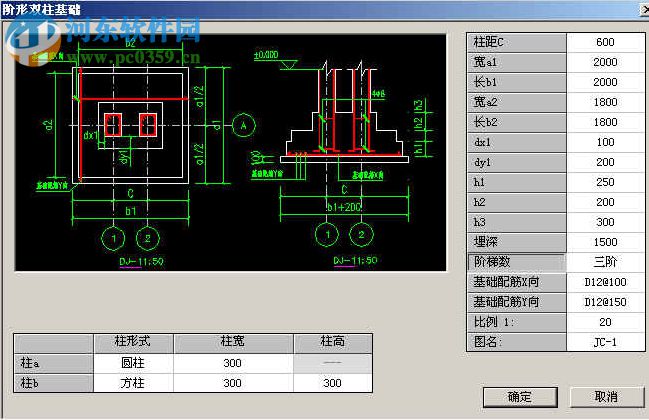Click the foundation preview drawing

pos(231,153)
